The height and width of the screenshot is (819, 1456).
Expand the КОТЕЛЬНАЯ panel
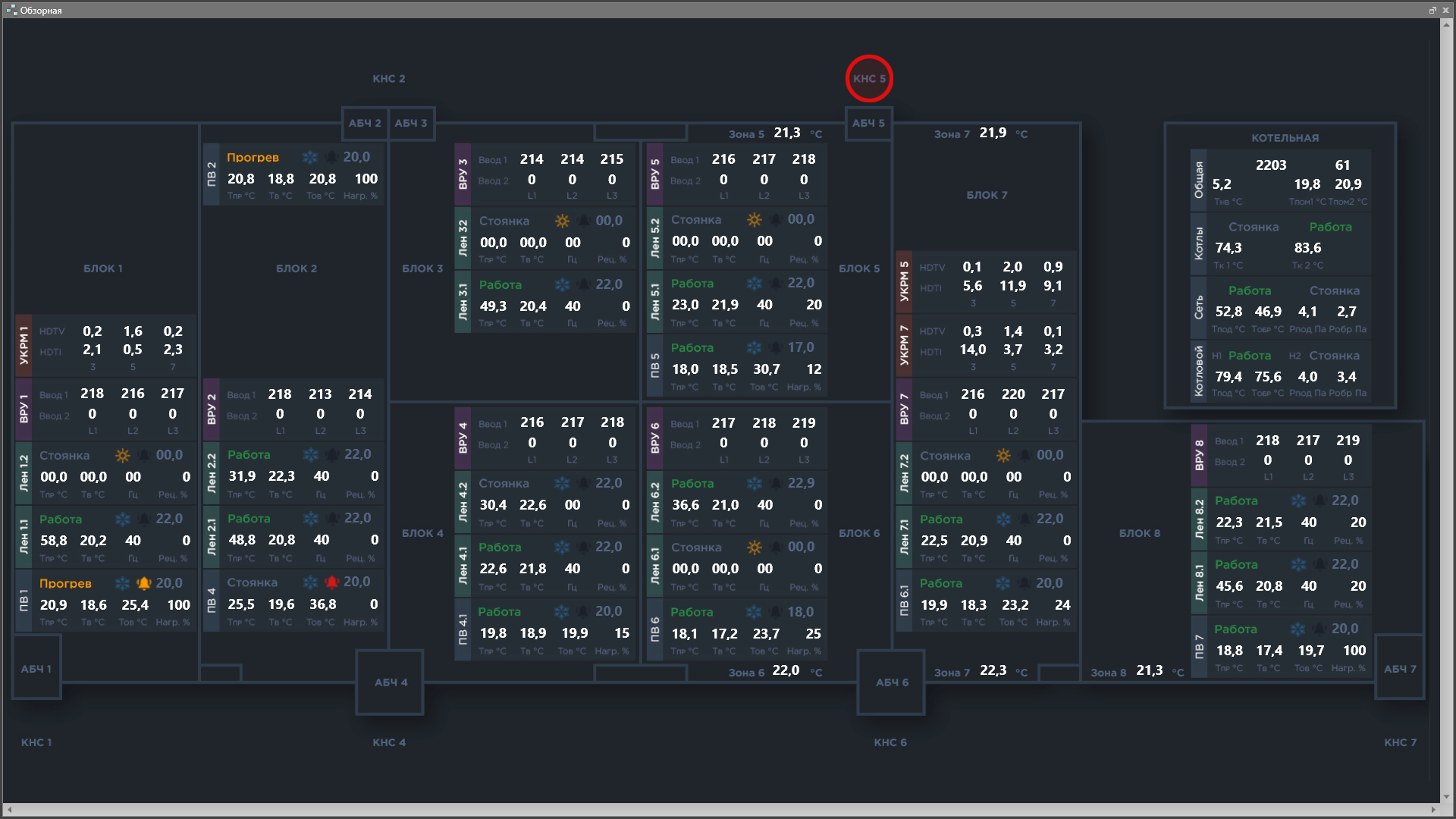pyautogui.click(x=1283, y=138)
